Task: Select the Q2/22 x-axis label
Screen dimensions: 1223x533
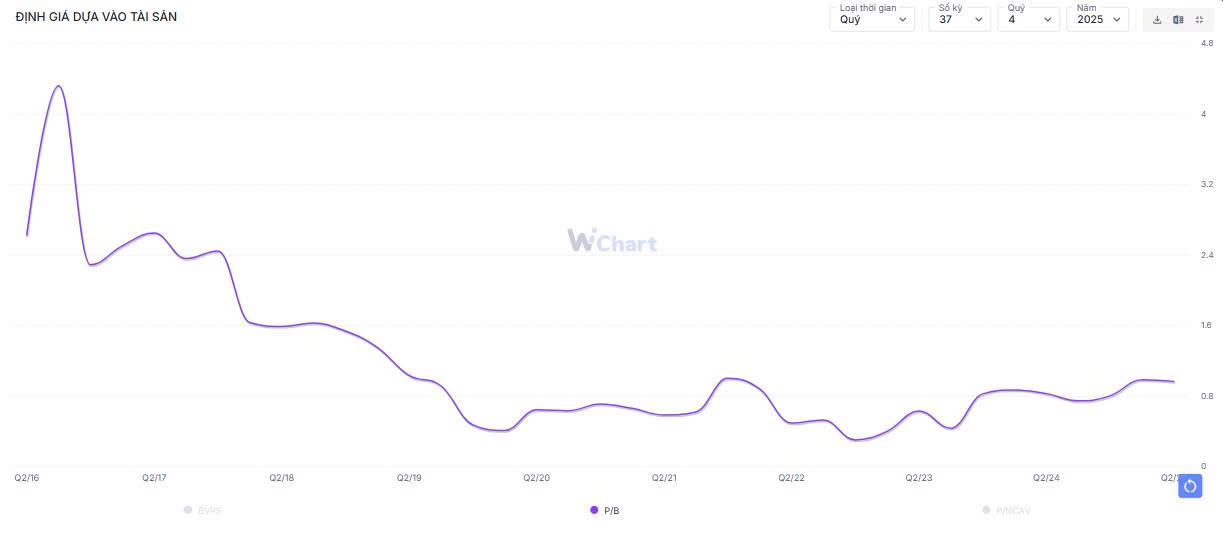Action: (x=792, y=478)
